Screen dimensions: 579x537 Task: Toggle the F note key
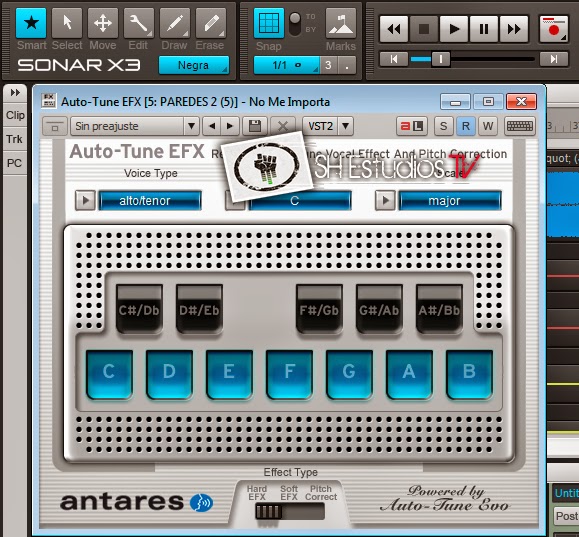(x=290, y=375)
